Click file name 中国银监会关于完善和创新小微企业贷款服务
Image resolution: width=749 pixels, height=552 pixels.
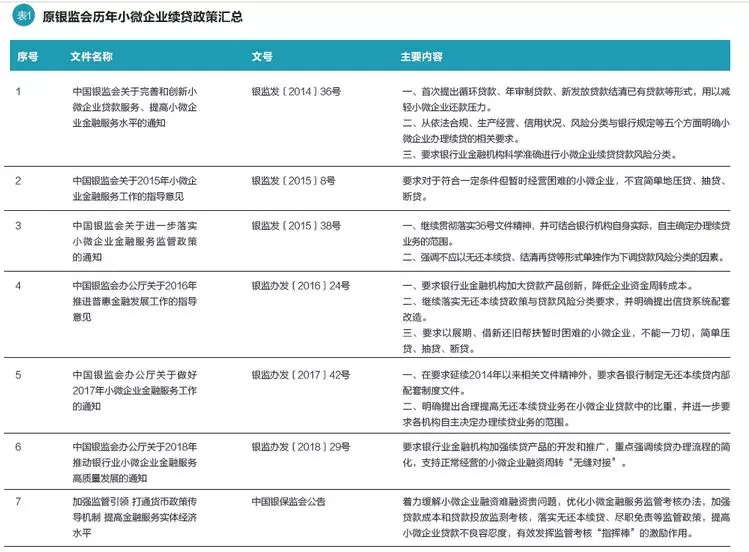(135, 107)
